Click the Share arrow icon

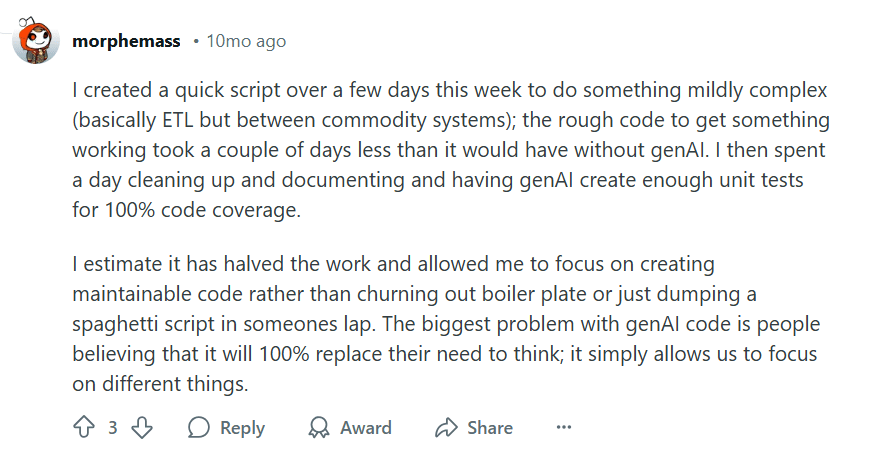point(446,428)
